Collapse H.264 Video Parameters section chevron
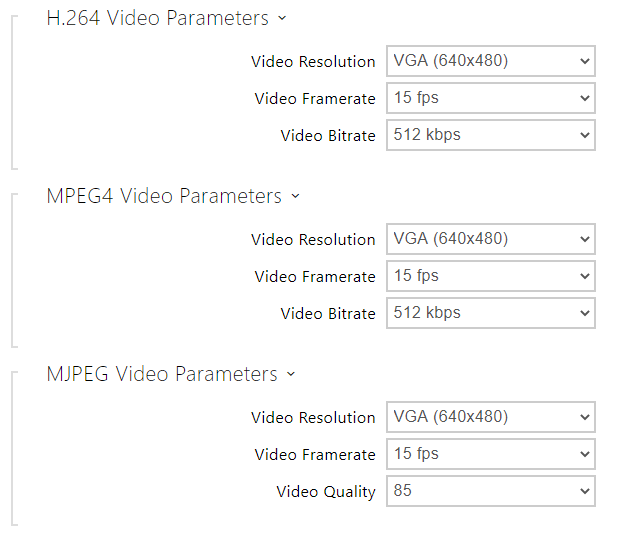Screen dimensions: 617x535 pyautogui.click(x=282, y=18)
